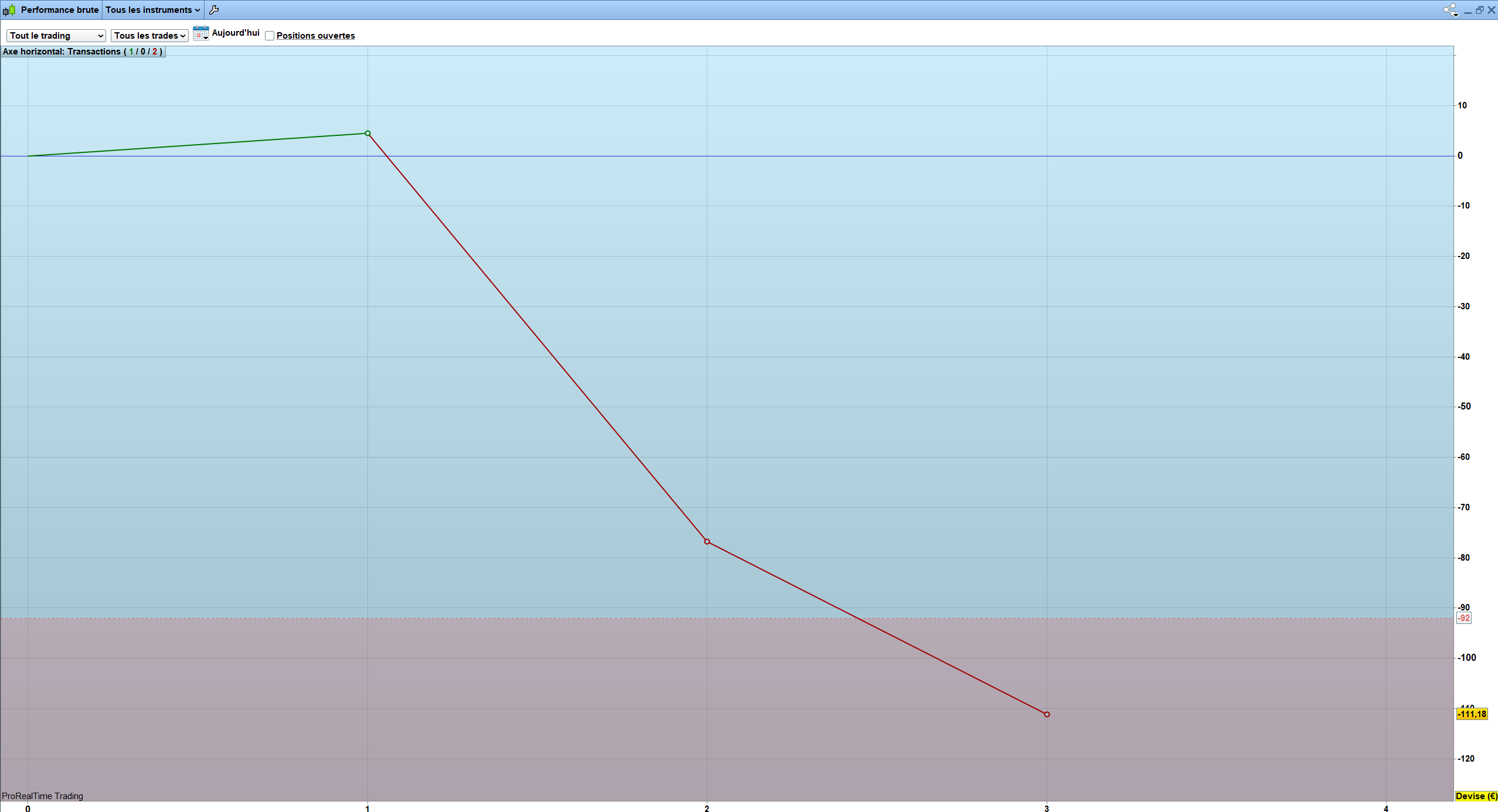Click the candlestick icon beside Performance brute
1498x812 pixels.
(9, 10)
